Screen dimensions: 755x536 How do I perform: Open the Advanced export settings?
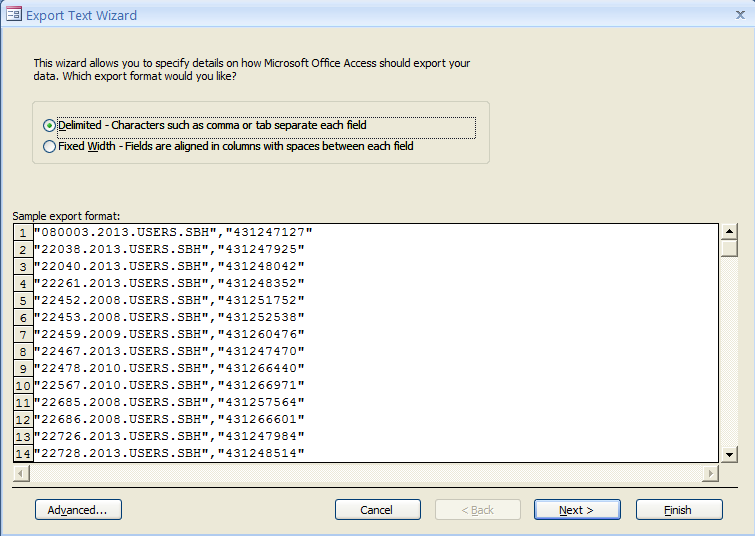click(x=78, y=510)
